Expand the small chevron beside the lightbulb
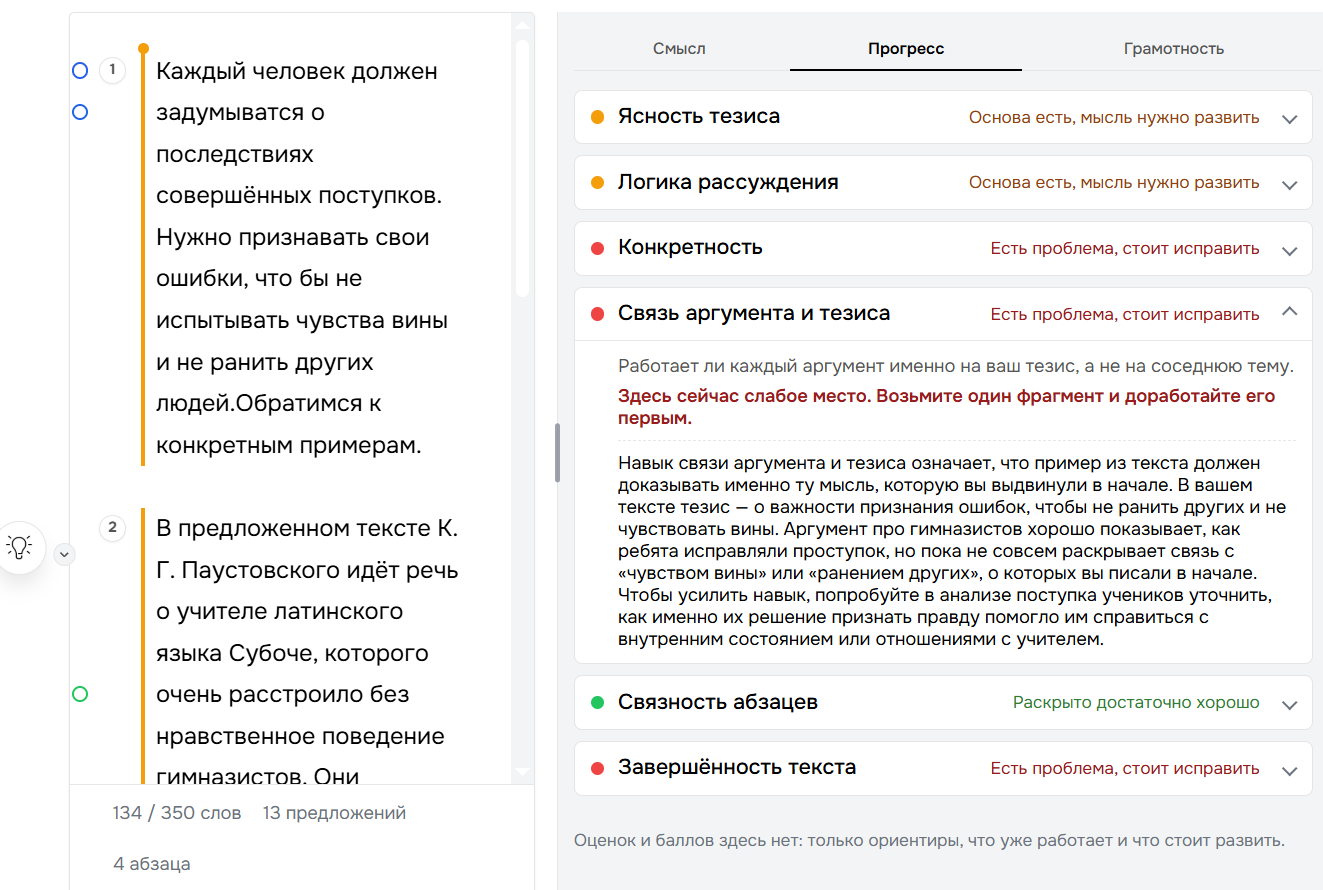The image size is (1323, 890). coord(64,553)
